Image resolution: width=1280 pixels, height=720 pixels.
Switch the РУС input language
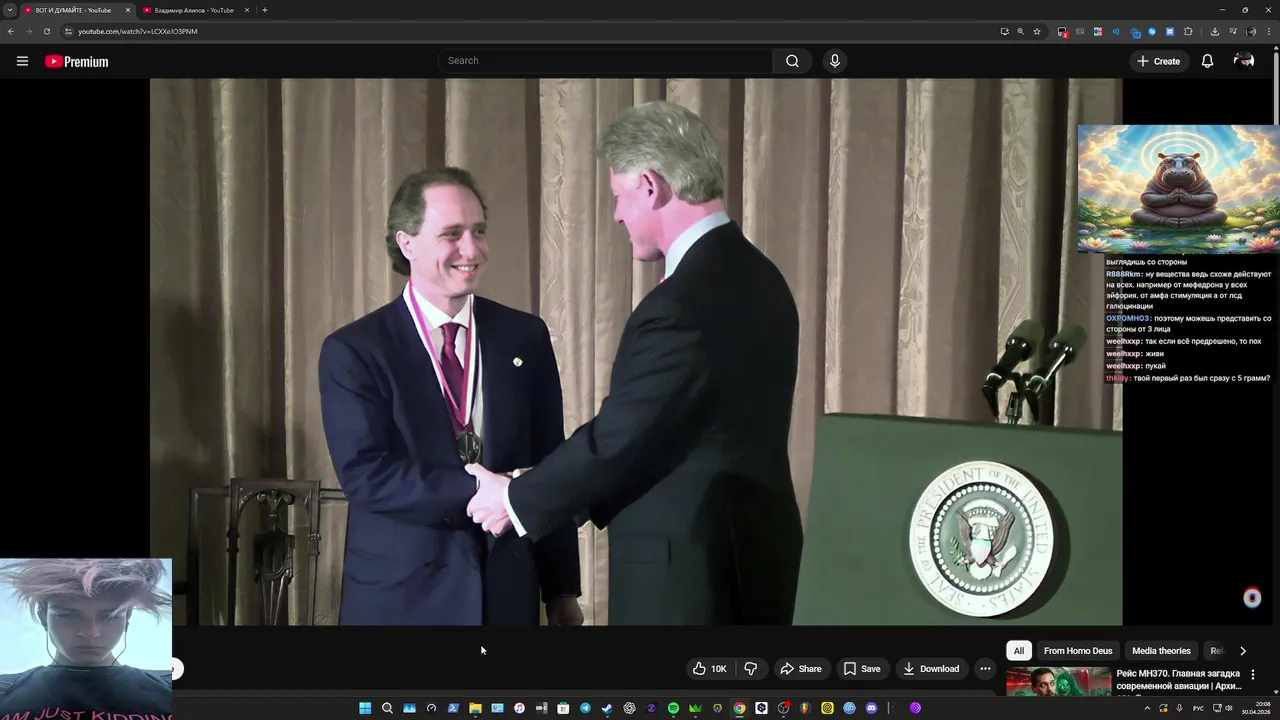click(1198, 708)
